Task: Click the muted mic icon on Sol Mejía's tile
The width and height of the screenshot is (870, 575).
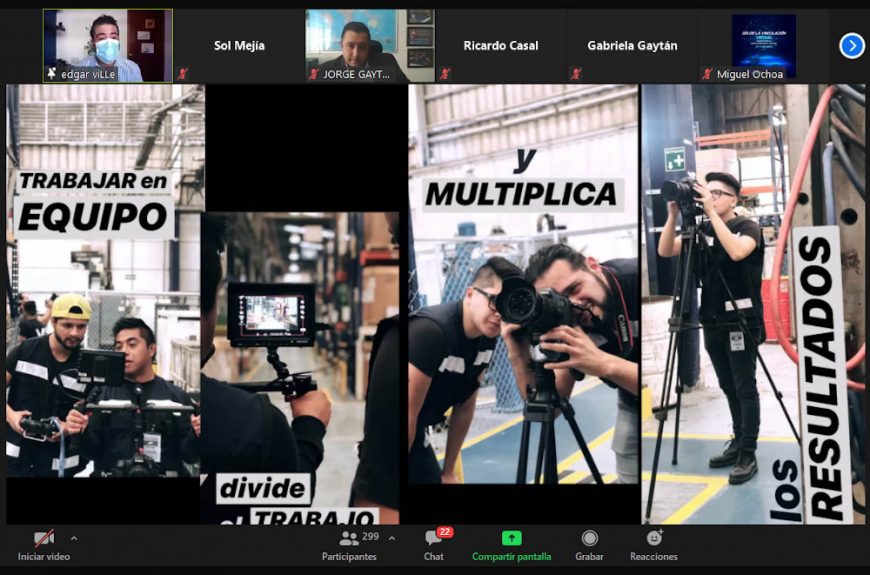Action: [x=182, y=74]
